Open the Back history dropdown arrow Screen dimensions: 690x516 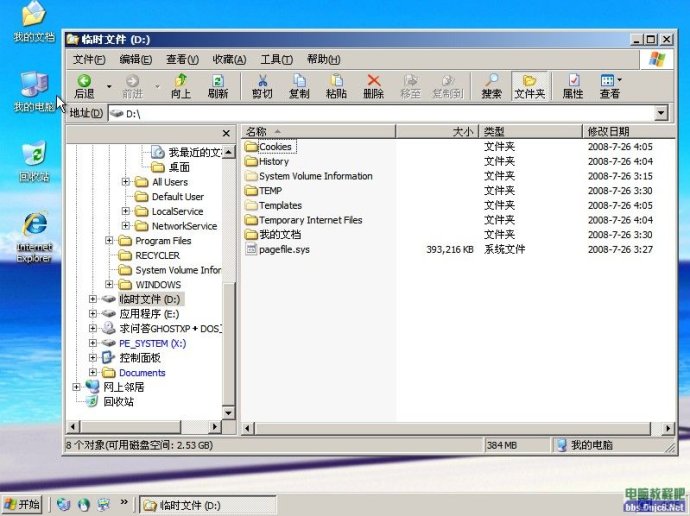pos(109,86)
